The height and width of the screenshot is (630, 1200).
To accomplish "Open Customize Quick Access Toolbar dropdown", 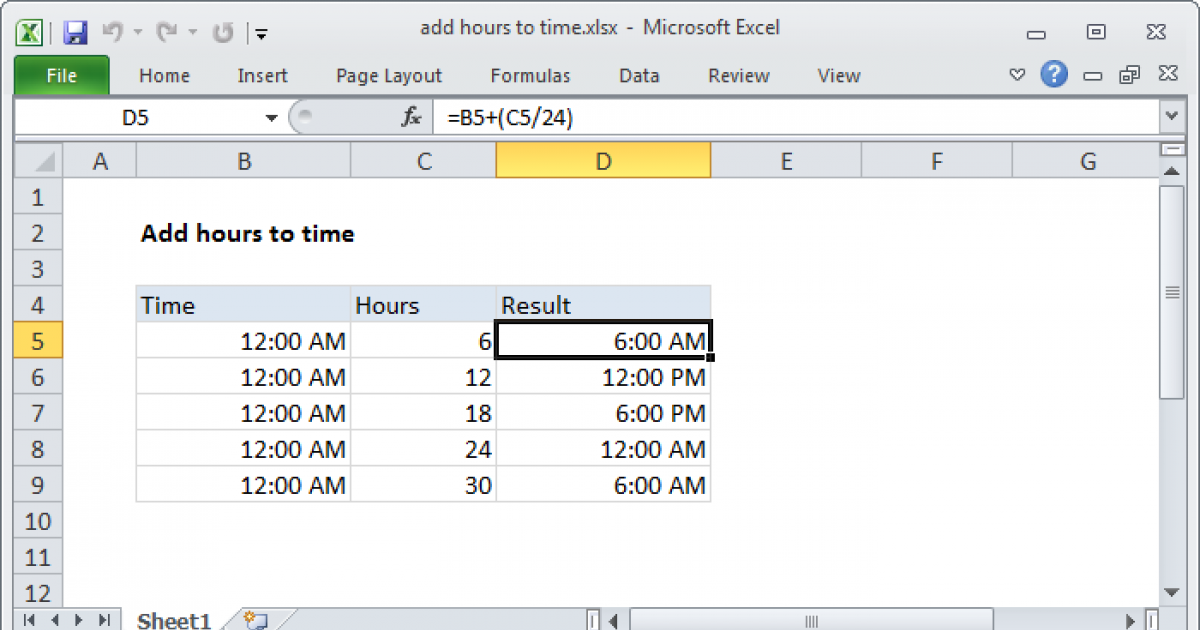I will coord(261,33).
